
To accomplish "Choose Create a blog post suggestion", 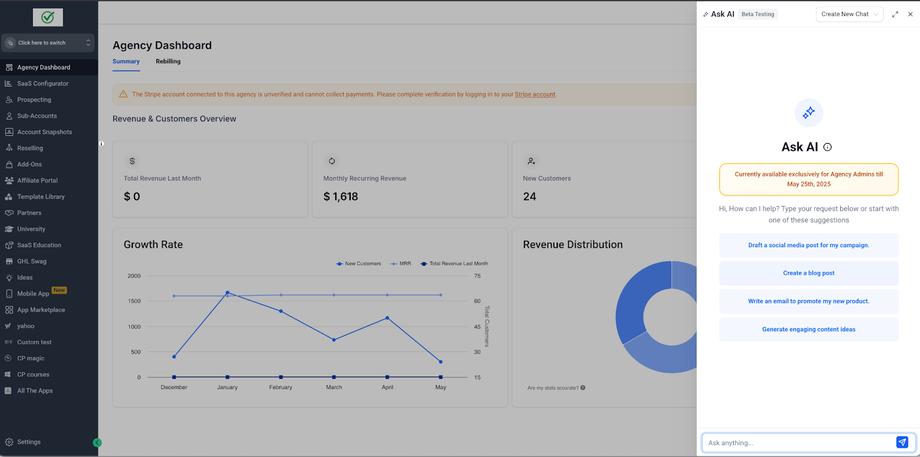I will [809, 273].
